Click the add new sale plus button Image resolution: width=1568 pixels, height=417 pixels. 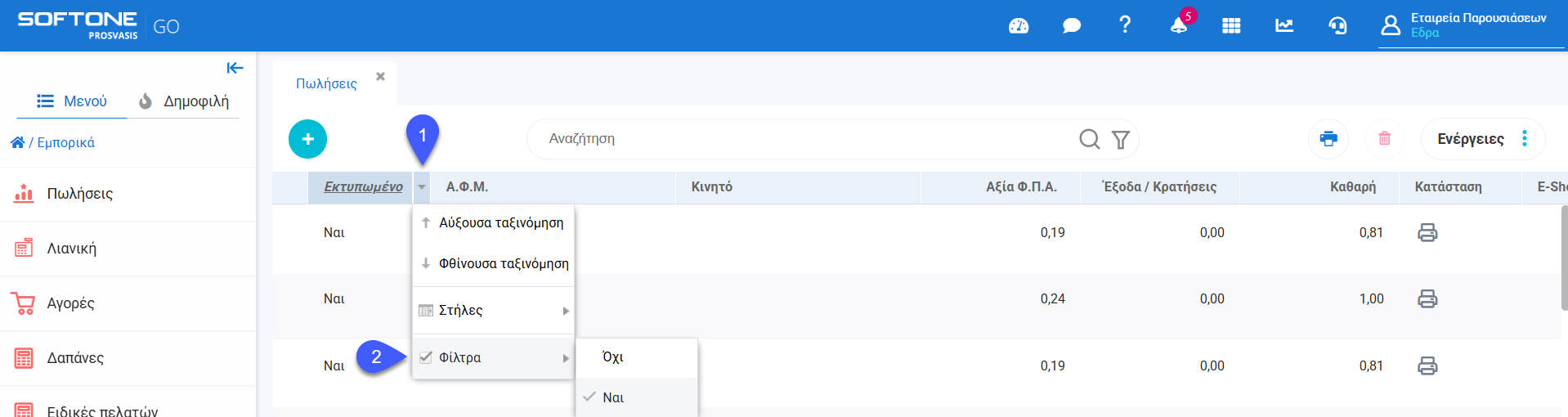pos(307,139)
